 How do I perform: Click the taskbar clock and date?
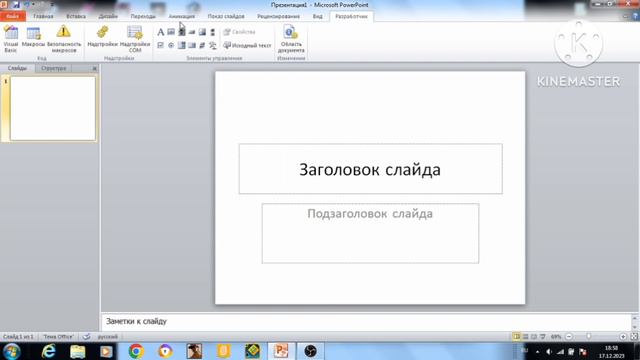point(611,352)
